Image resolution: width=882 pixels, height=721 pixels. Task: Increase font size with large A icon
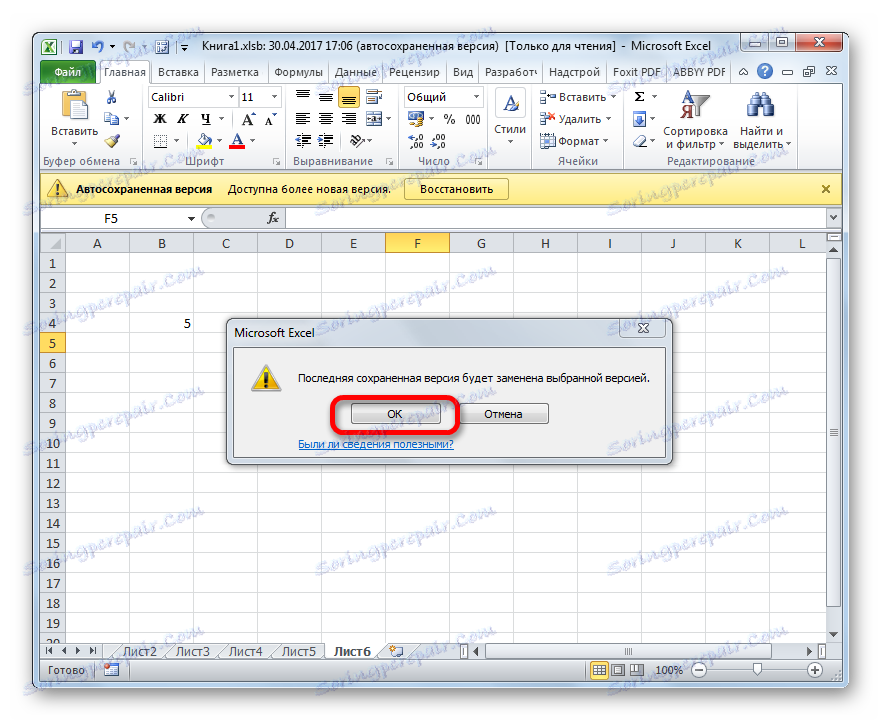tap(248, 119)
